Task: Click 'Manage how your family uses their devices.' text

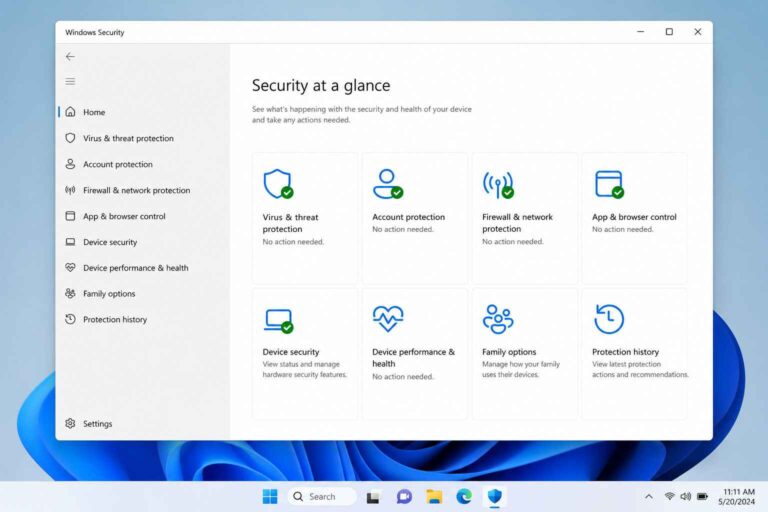Action: [x=521, y=369]
